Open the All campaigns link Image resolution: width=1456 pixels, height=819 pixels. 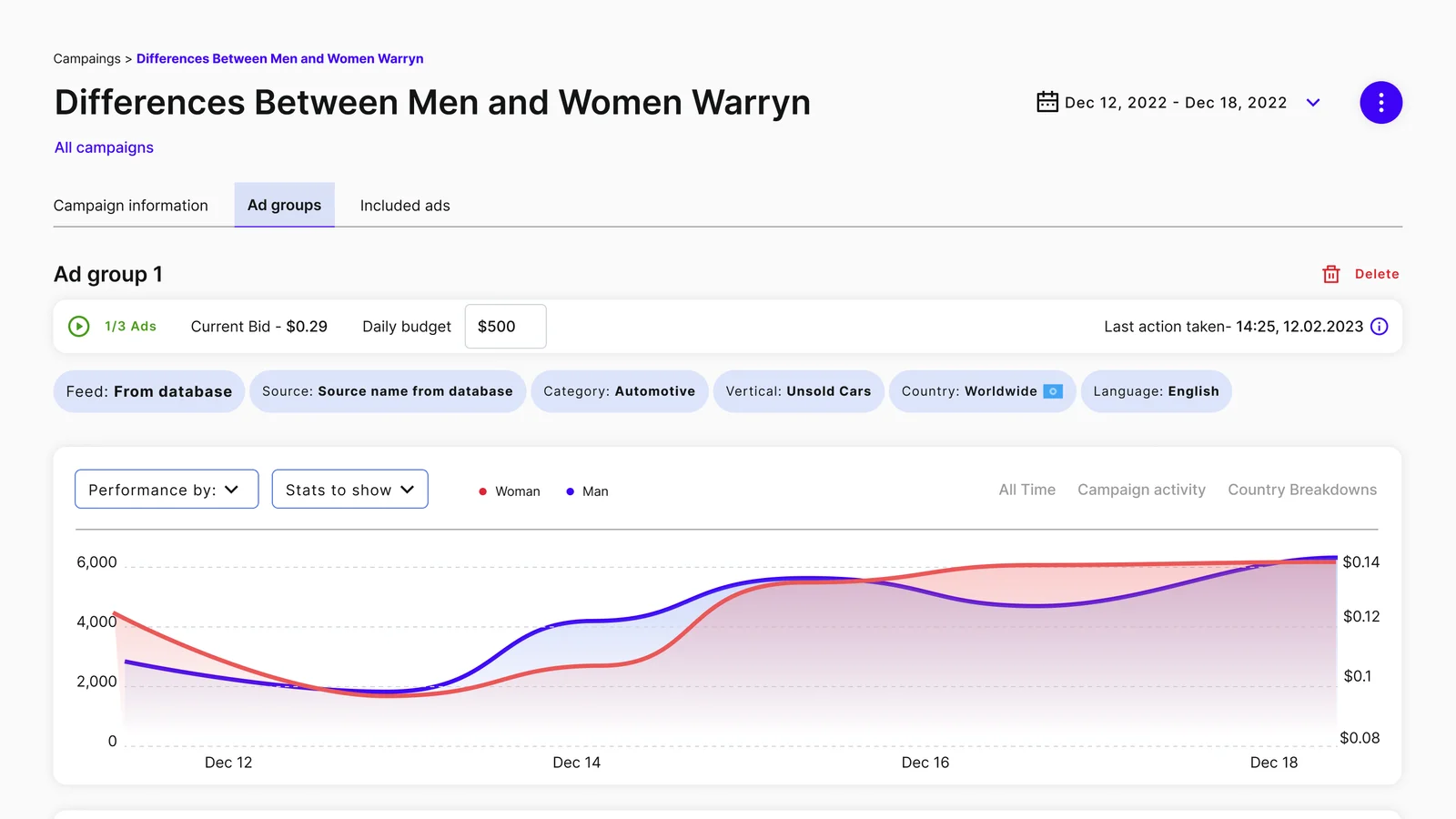[104, 147]
